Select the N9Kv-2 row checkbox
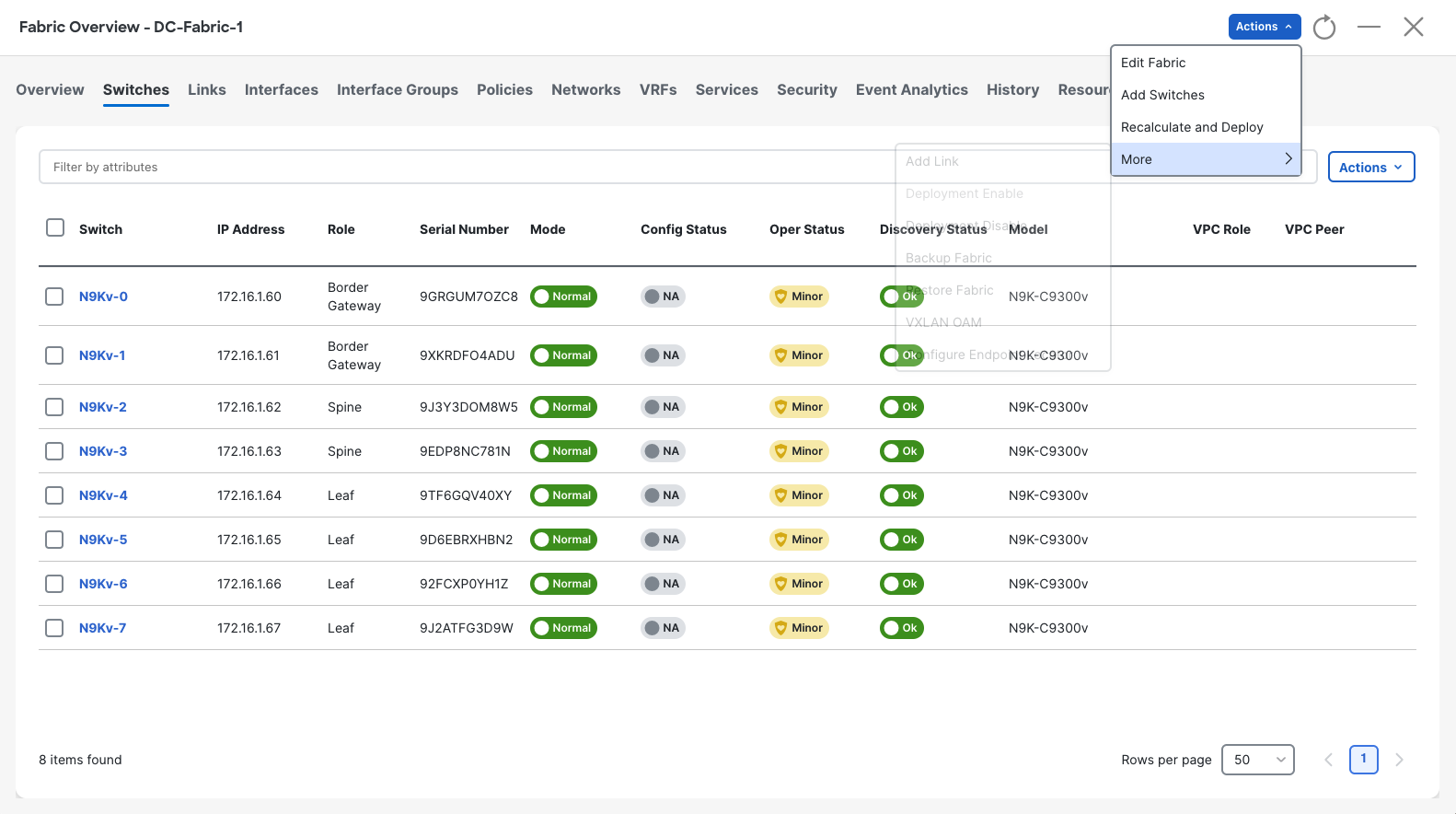This screenshot has width=1456, height=814. (54, 407)
